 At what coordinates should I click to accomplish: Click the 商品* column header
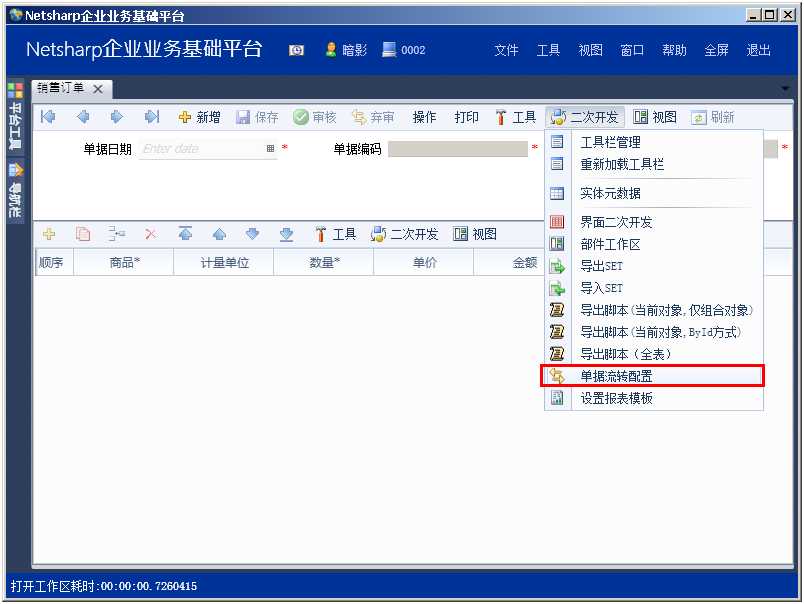pyautogui.click(x=124, y=263)
